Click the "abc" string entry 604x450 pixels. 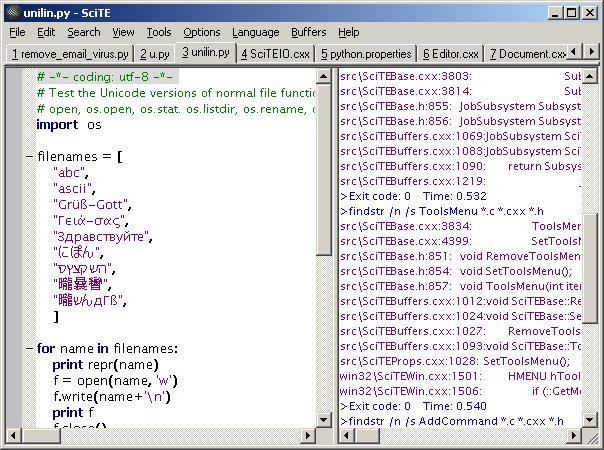tap(71, 173)
